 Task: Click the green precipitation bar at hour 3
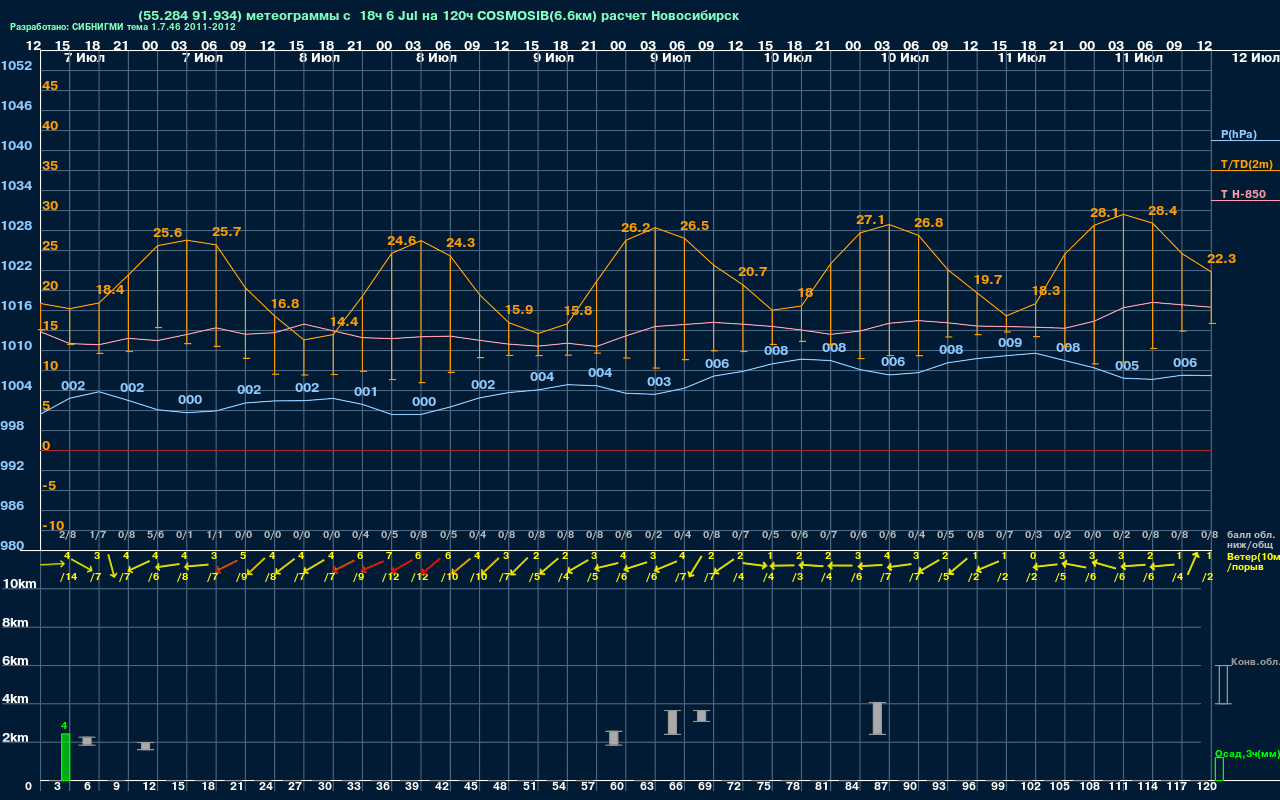tap(65, 757)
